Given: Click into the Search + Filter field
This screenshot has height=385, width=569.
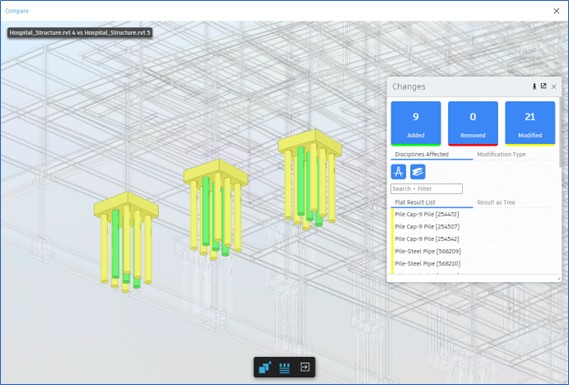Looking at the screenshot, I should [x=426, y=189].
